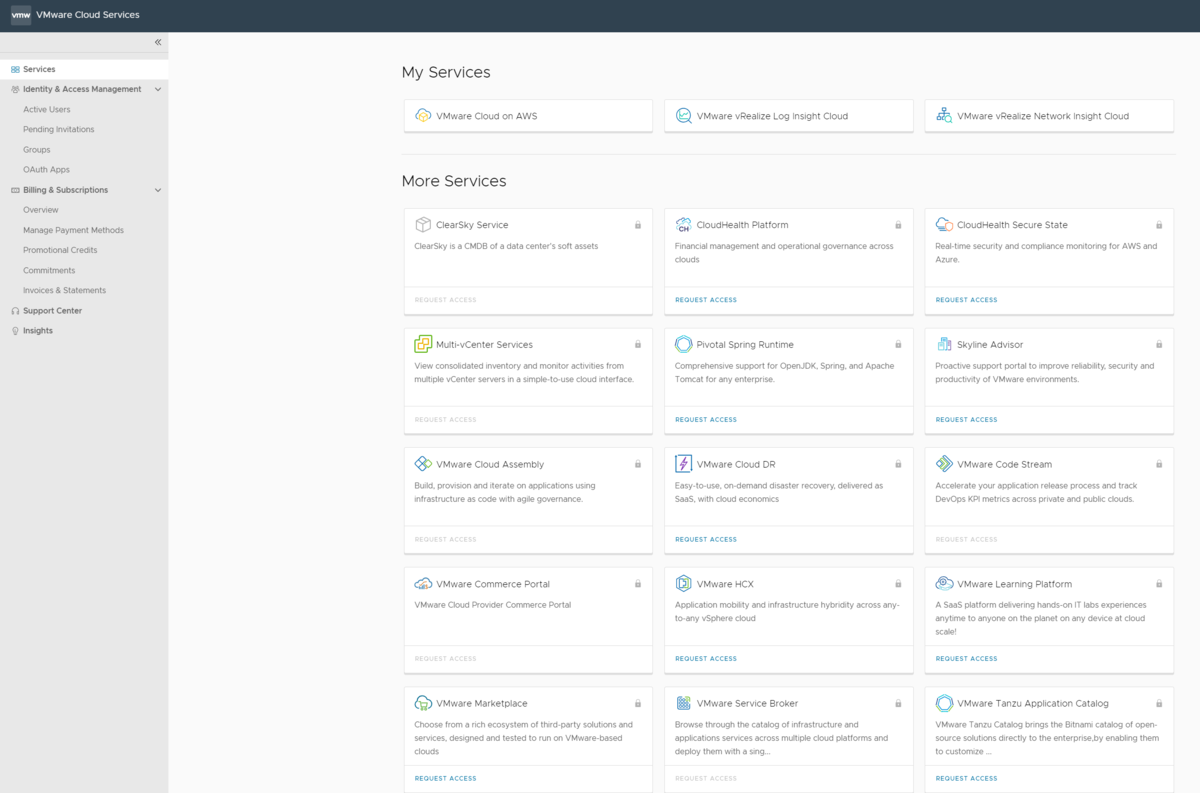
Task: Request access to VMware Cloud DR
Action: [x=706, y=539]
